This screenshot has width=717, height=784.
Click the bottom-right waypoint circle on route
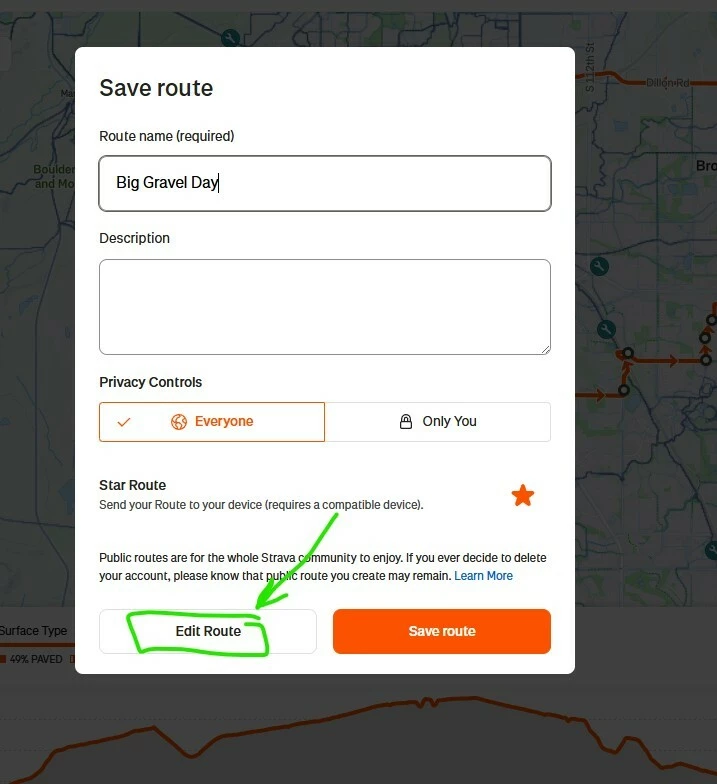(x=706, y=360)
